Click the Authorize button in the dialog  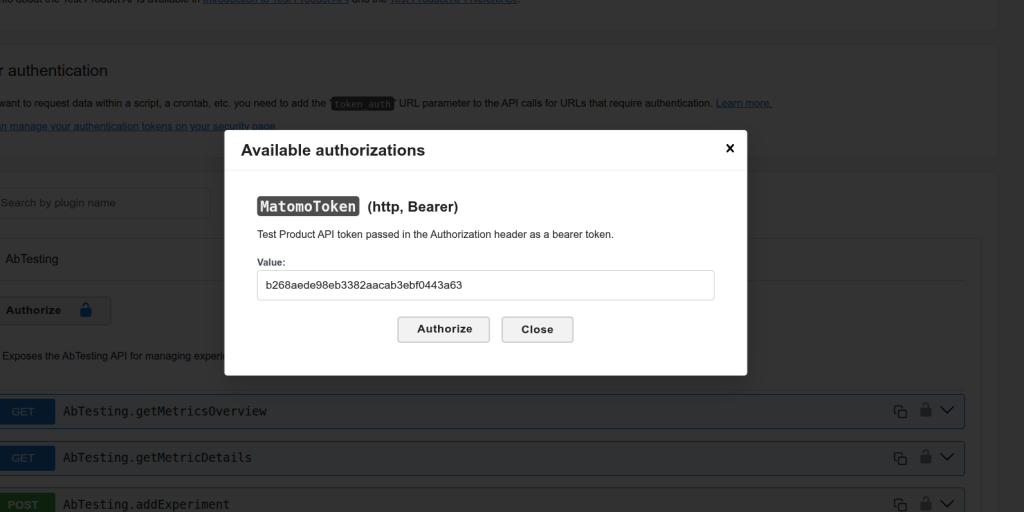pos(443,329)
